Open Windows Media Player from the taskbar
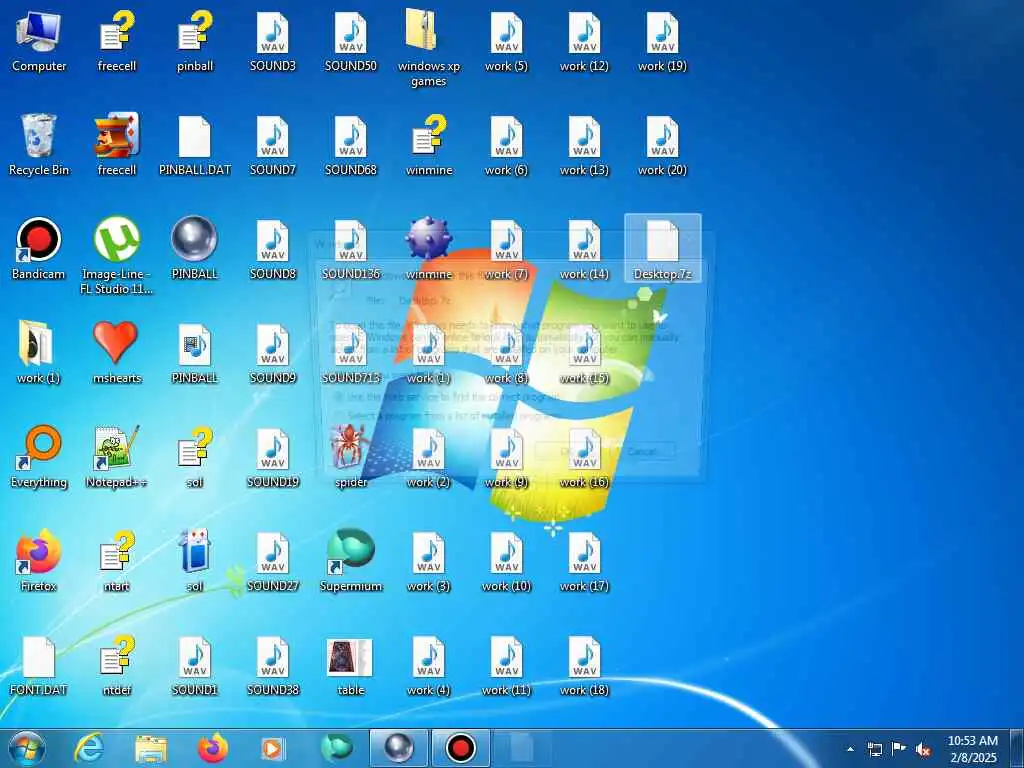 274,748
